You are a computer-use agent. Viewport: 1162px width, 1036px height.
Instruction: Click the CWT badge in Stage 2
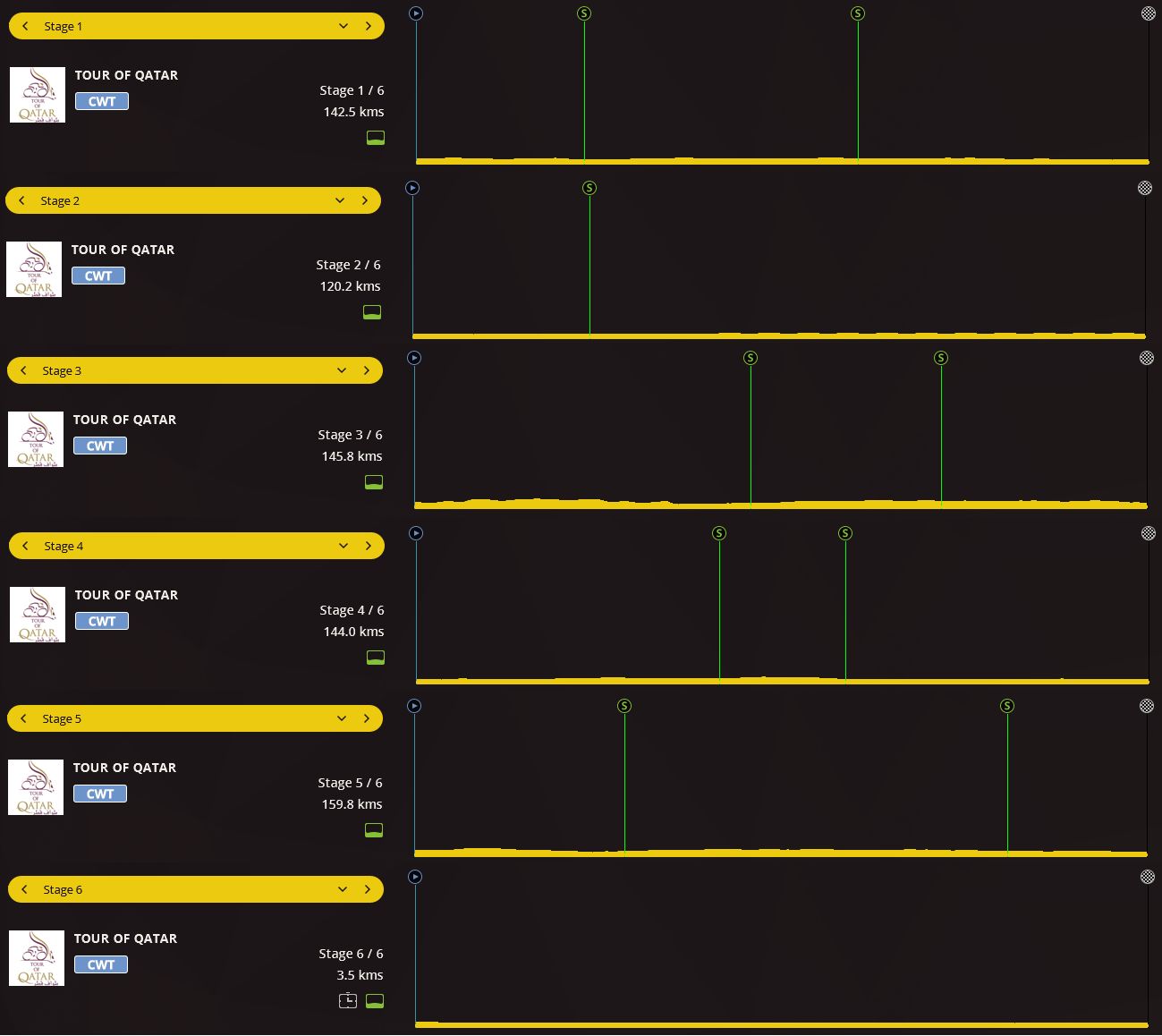pos(98,276)
